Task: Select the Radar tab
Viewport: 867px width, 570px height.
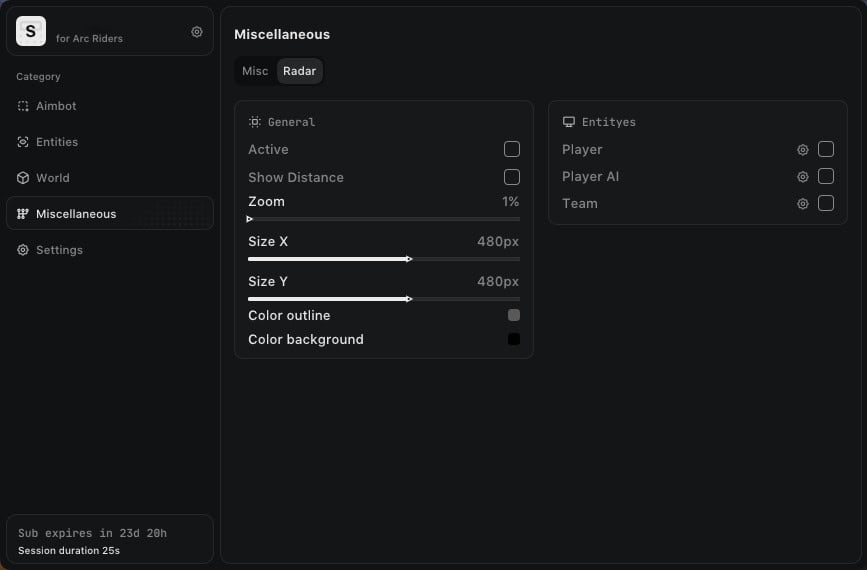Action: (x=299, y=71)
